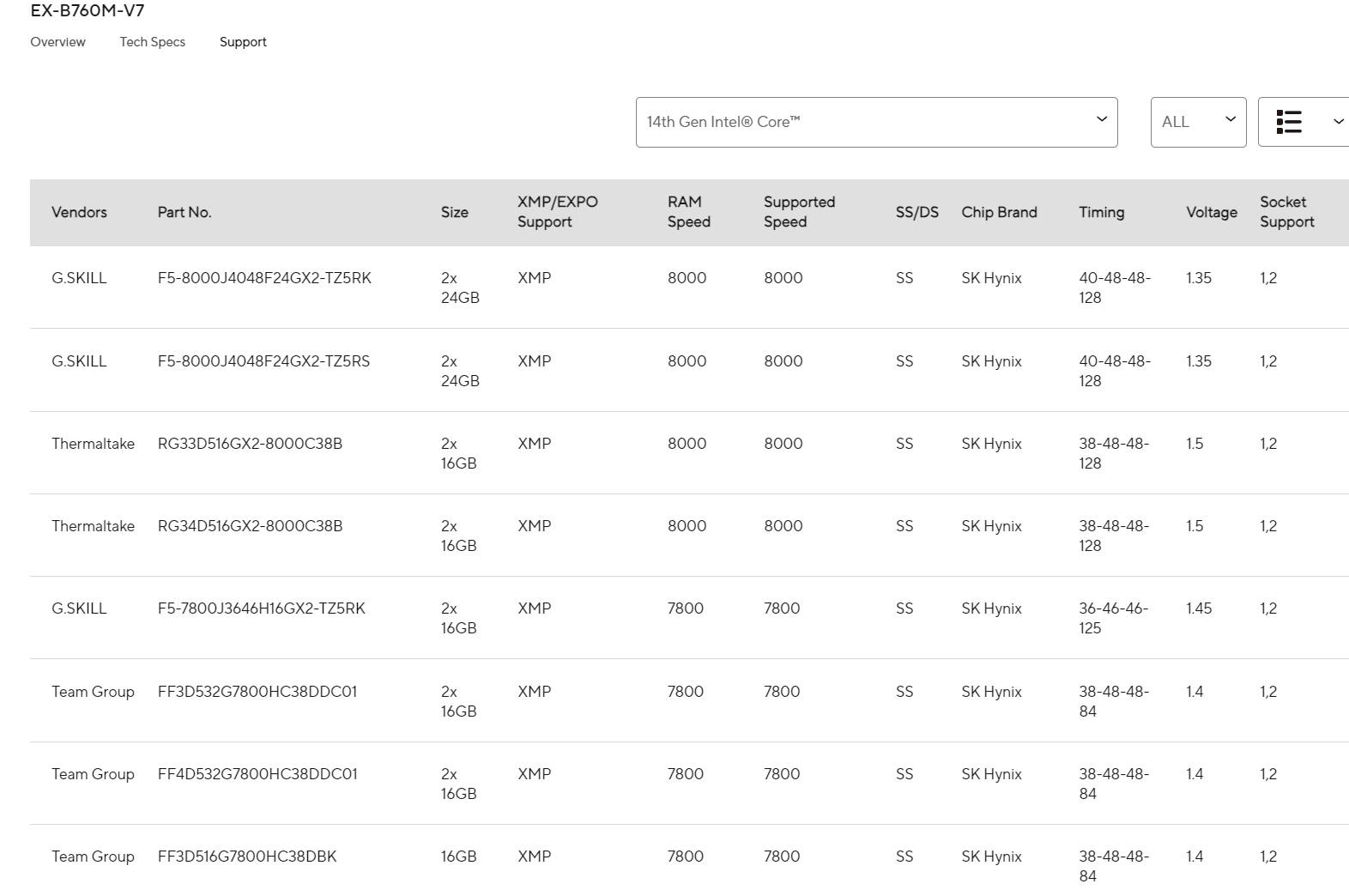
Task: Click the EX-B760M-V7 product title
Action: pyautogui.click(x=88, y=11)
